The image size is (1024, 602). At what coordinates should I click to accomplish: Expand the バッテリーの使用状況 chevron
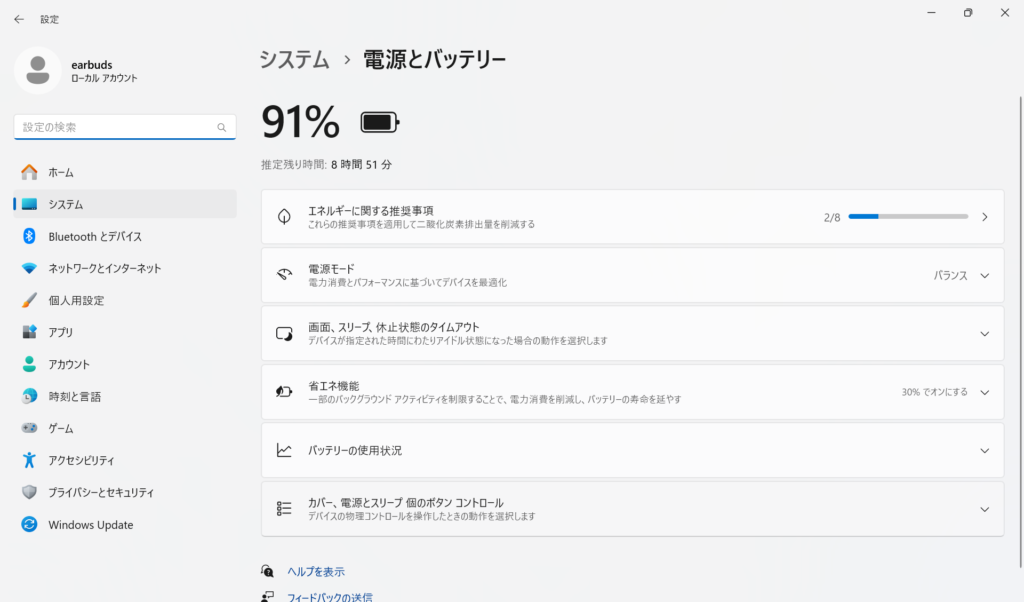pyautogui.click(x=984, y=451)
